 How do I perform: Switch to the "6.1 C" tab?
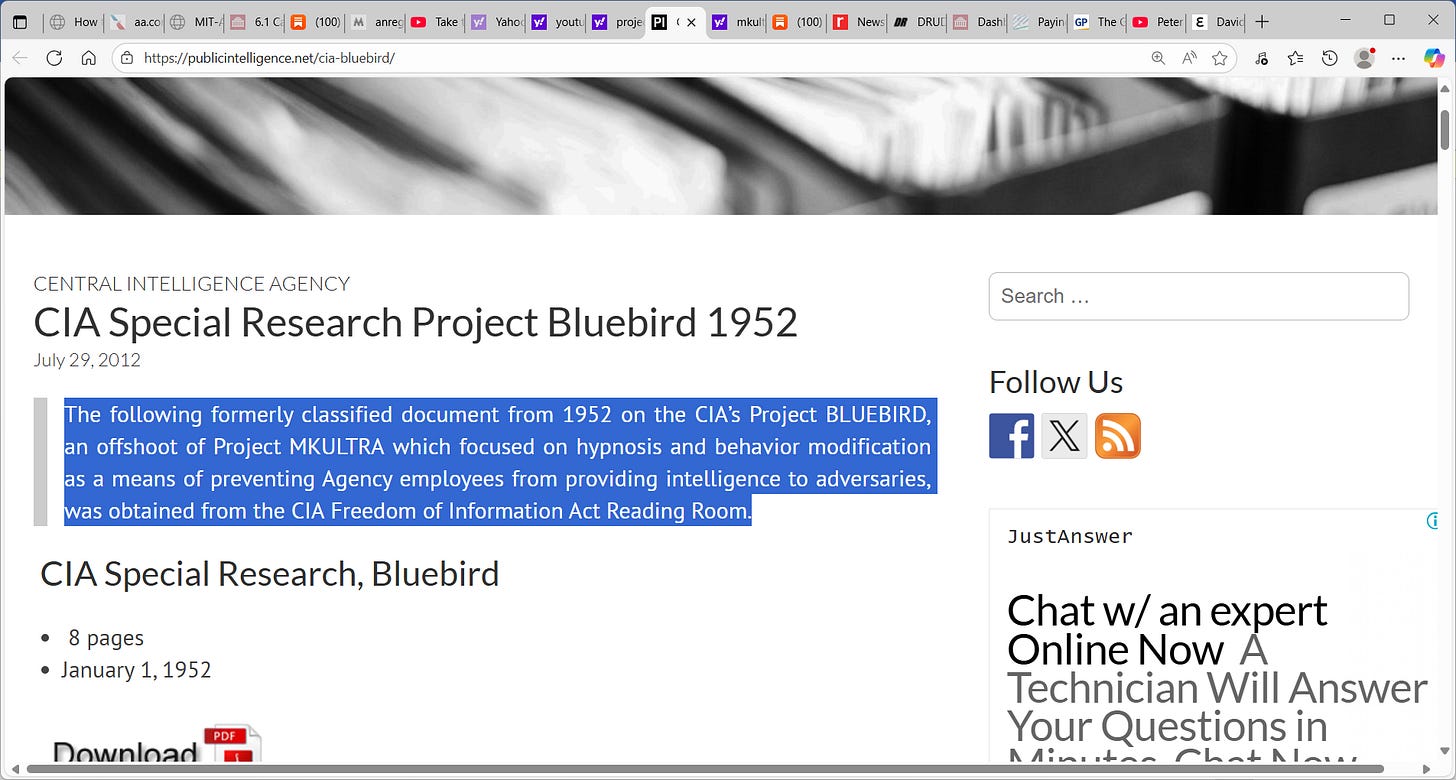[x=254, y=21]
